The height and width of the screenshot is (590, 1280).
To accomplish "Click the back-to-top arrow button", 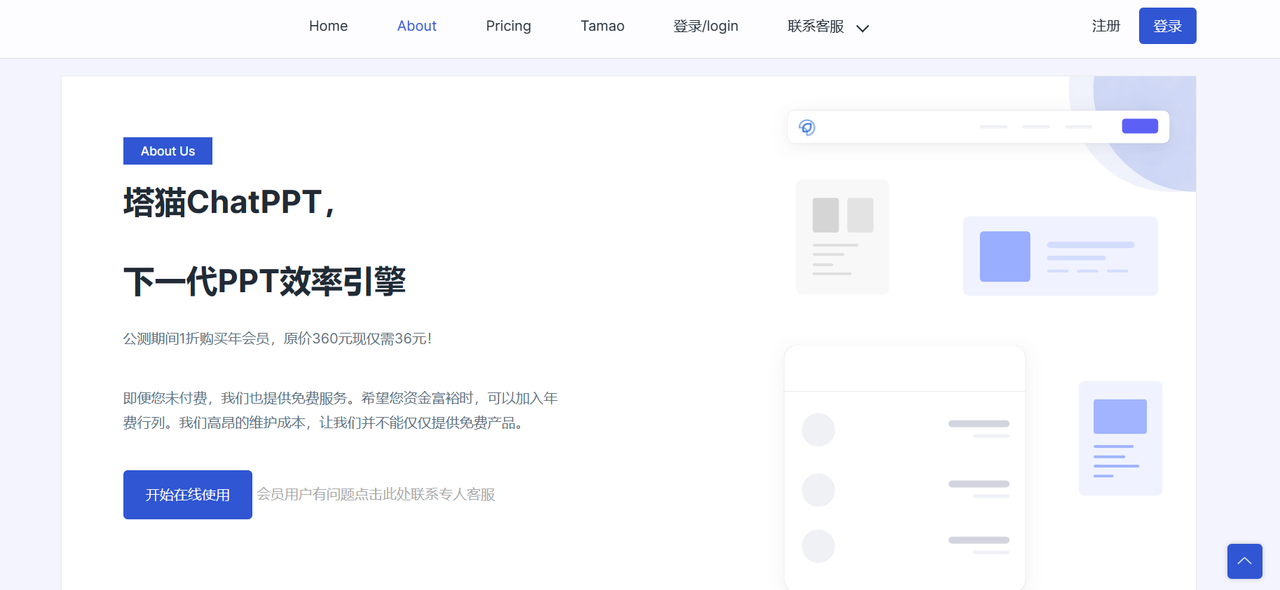I will (1245, 561).
